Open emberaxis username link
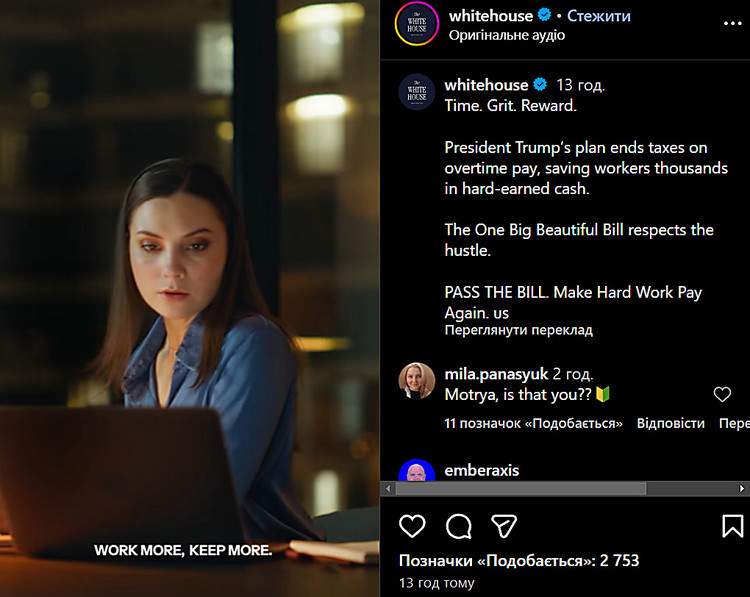The height and width of the screenshot is (597, 750). (x=482, y=470)
